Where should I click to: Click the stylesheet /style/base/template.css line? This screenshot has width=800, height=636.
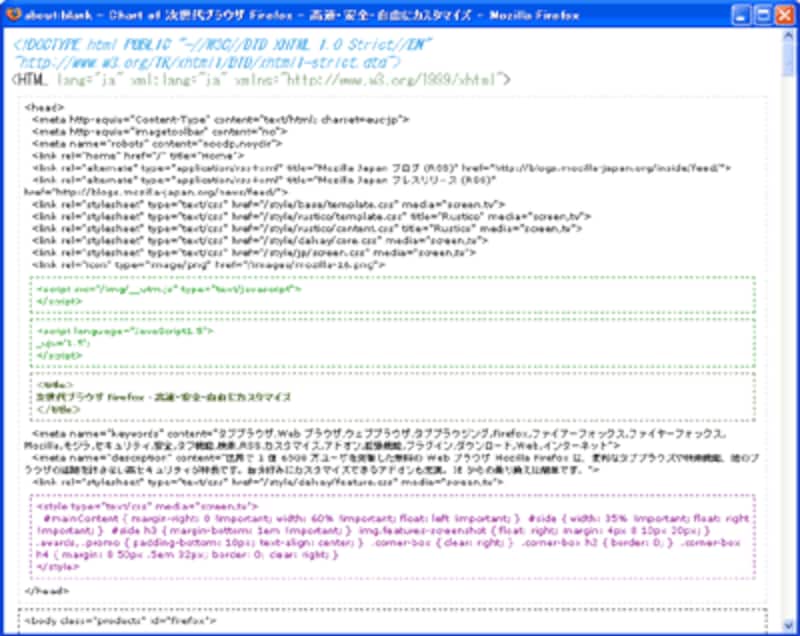(x=268, y=205)
